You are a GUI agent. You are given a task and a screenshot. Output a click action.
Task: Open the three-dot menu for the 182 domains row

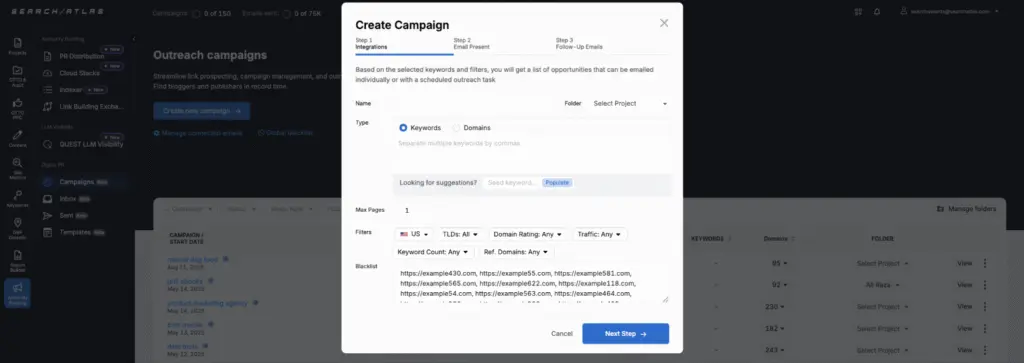pyautogui.click(x=985, y=328)
